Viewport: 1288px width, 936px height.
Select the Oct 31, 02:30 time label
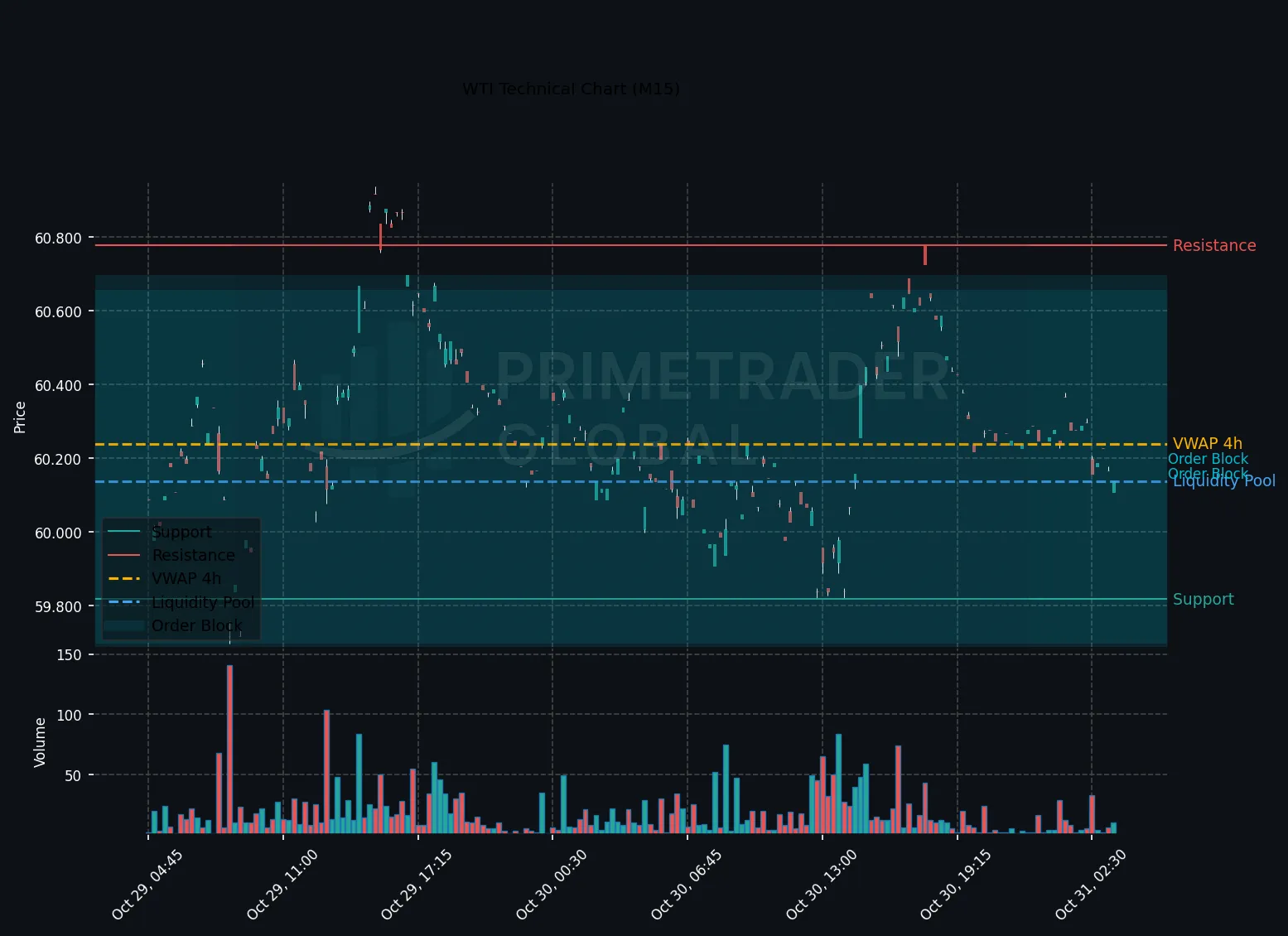click(1090, 884)
